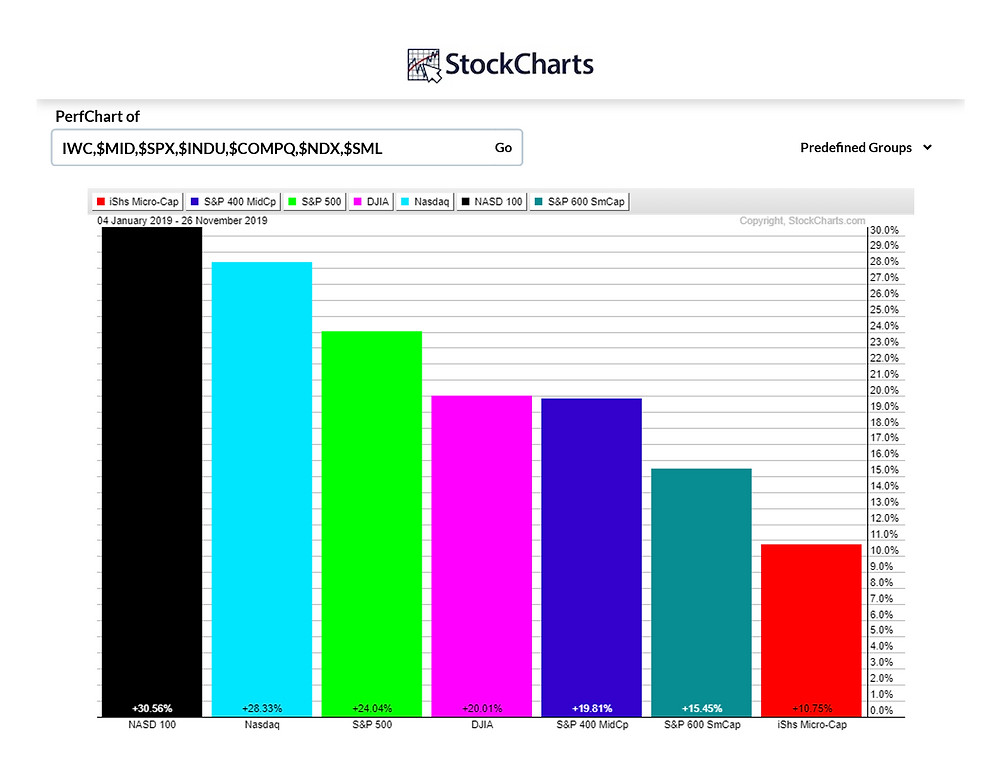Click the +10.75% value label
Screen dimensions: 1000x773
pyautogui.click(x=812, y=709)
